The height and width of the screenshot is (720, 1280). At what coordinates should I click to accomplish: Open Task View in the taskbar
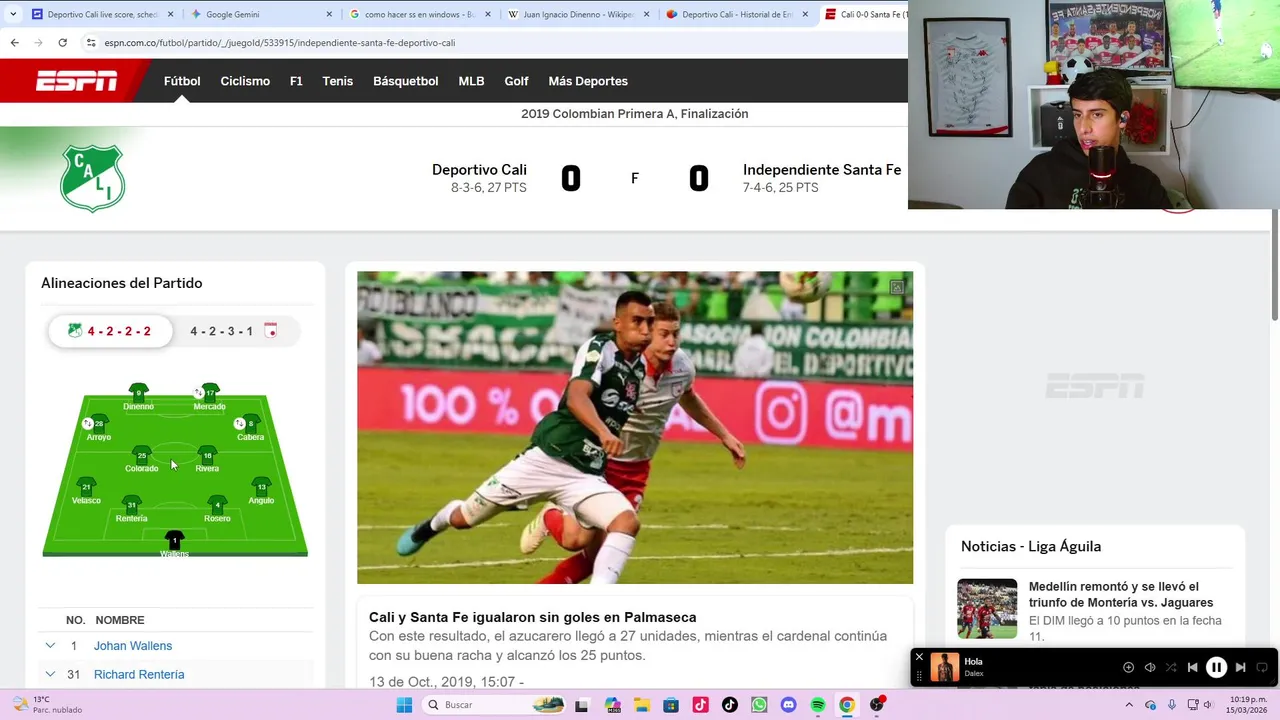coord(582,705)
